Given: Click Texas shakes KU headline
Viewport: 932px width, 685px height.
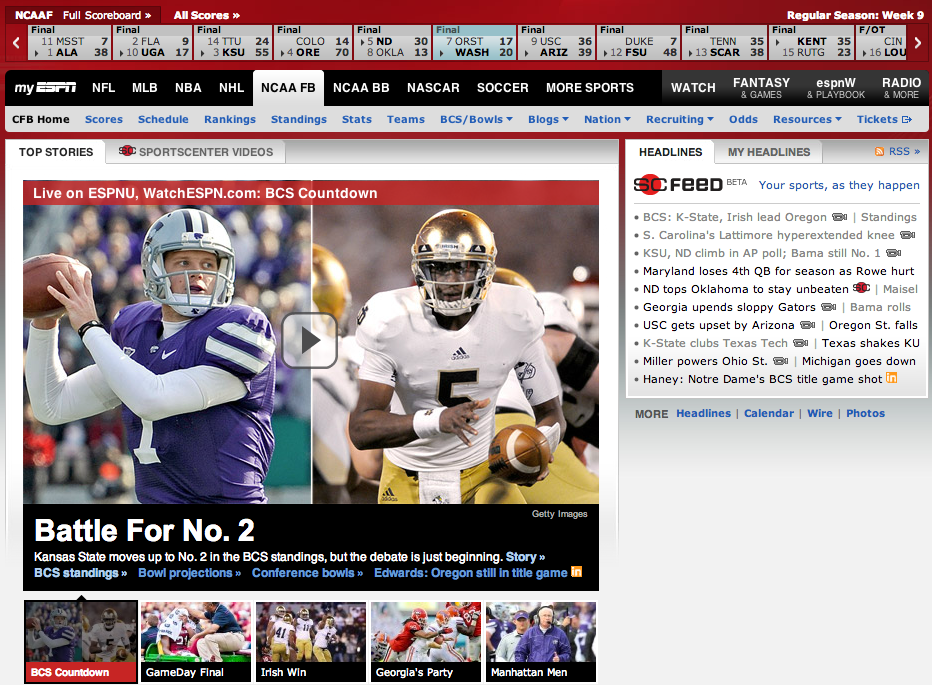Looking at the screenshot, I should point(871,343).
